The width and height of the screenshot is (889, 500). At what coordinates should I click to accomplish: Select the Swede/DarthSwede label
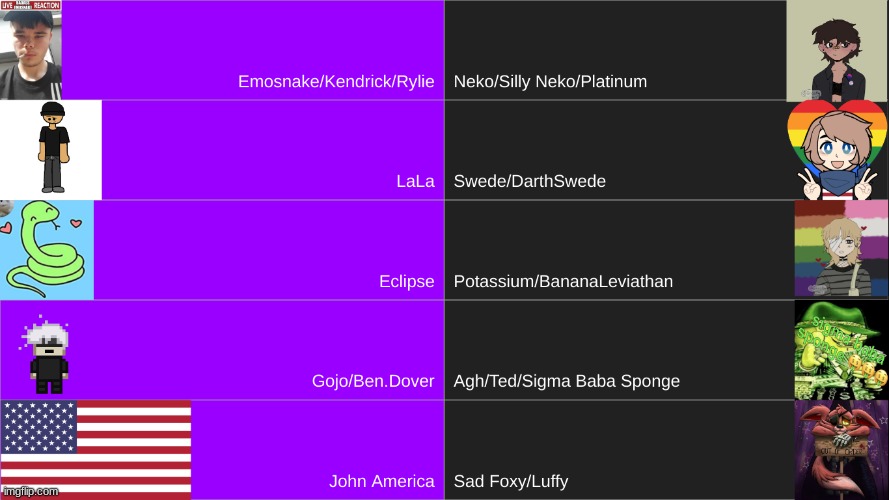pyautogui.click(x=530, y=181)
